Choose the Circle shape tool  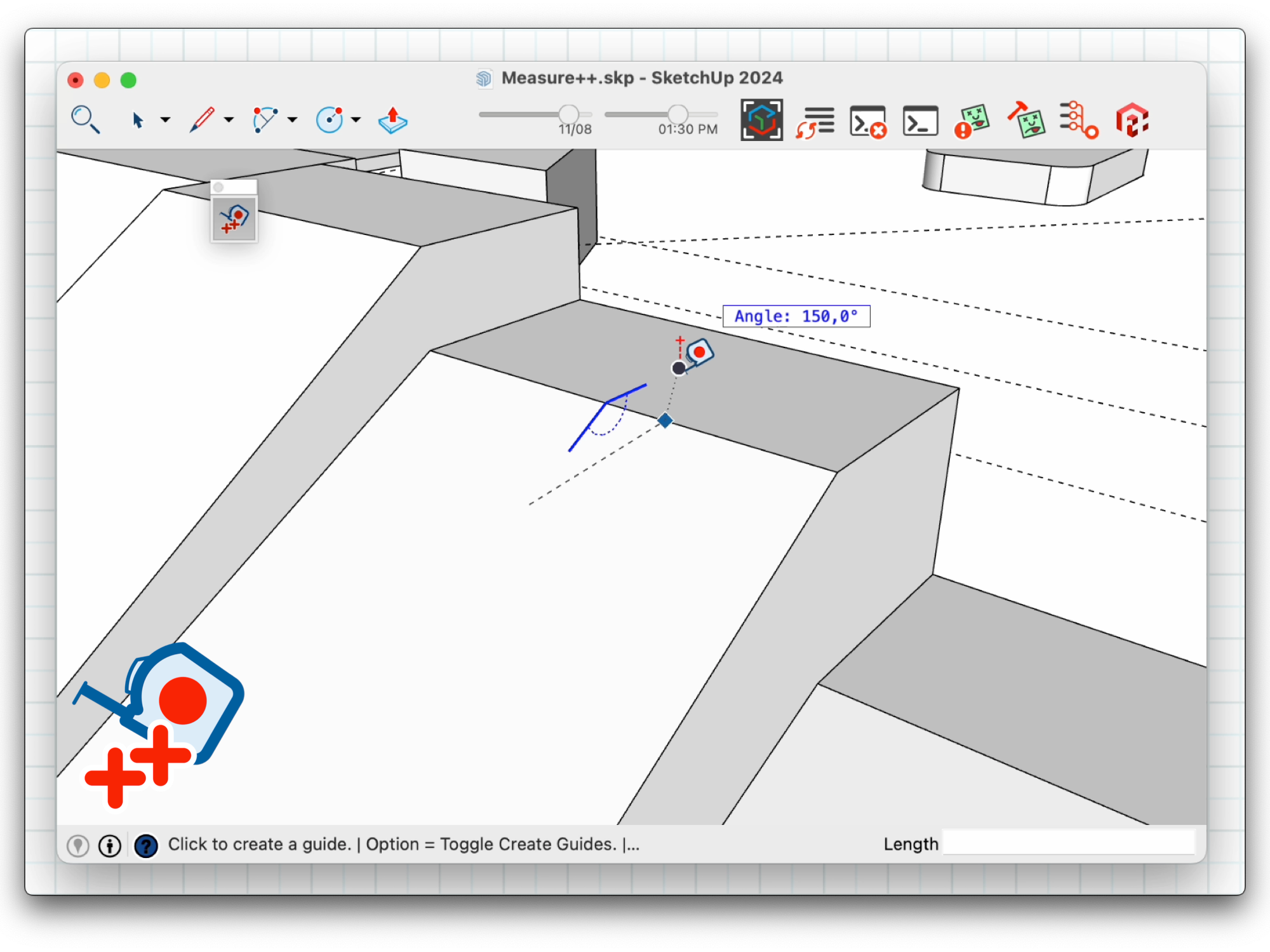(329, 119)
